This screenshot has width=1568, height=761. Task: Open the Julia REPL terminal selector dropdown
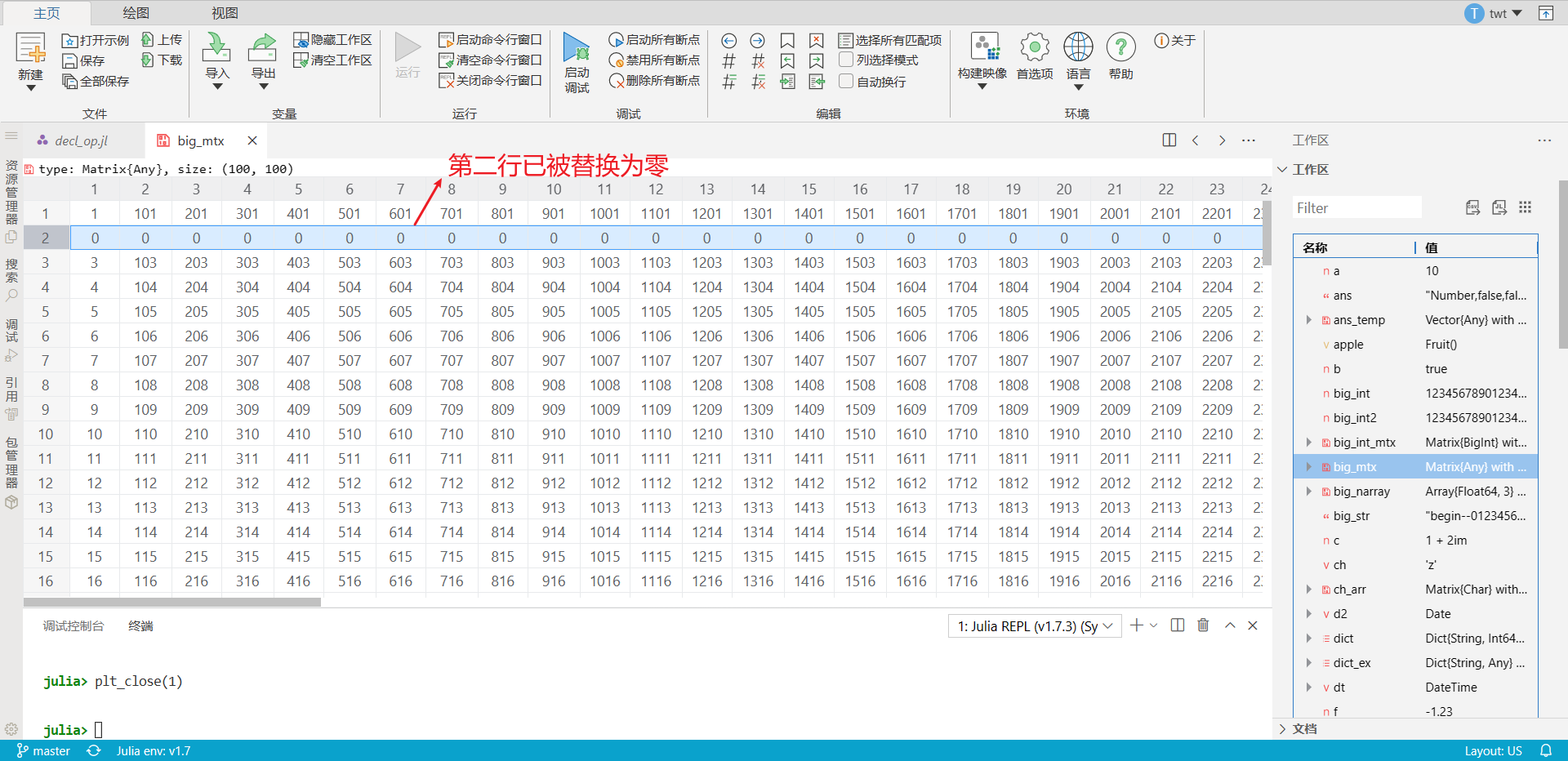pos(1035,626)
